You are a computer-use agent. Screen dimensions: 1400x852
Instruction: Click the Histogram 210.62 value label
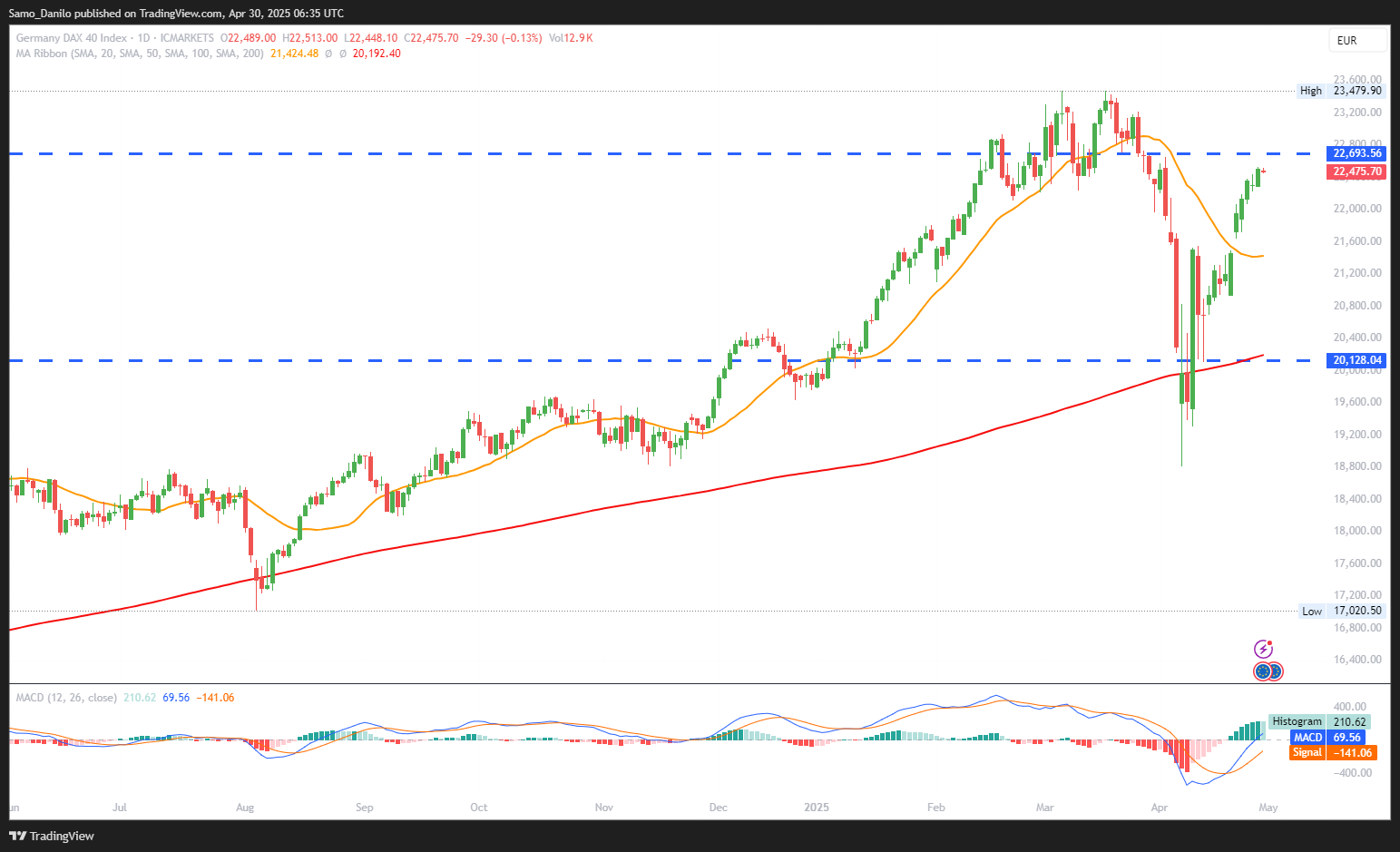pyautogui.click(x=1319, y=721)
